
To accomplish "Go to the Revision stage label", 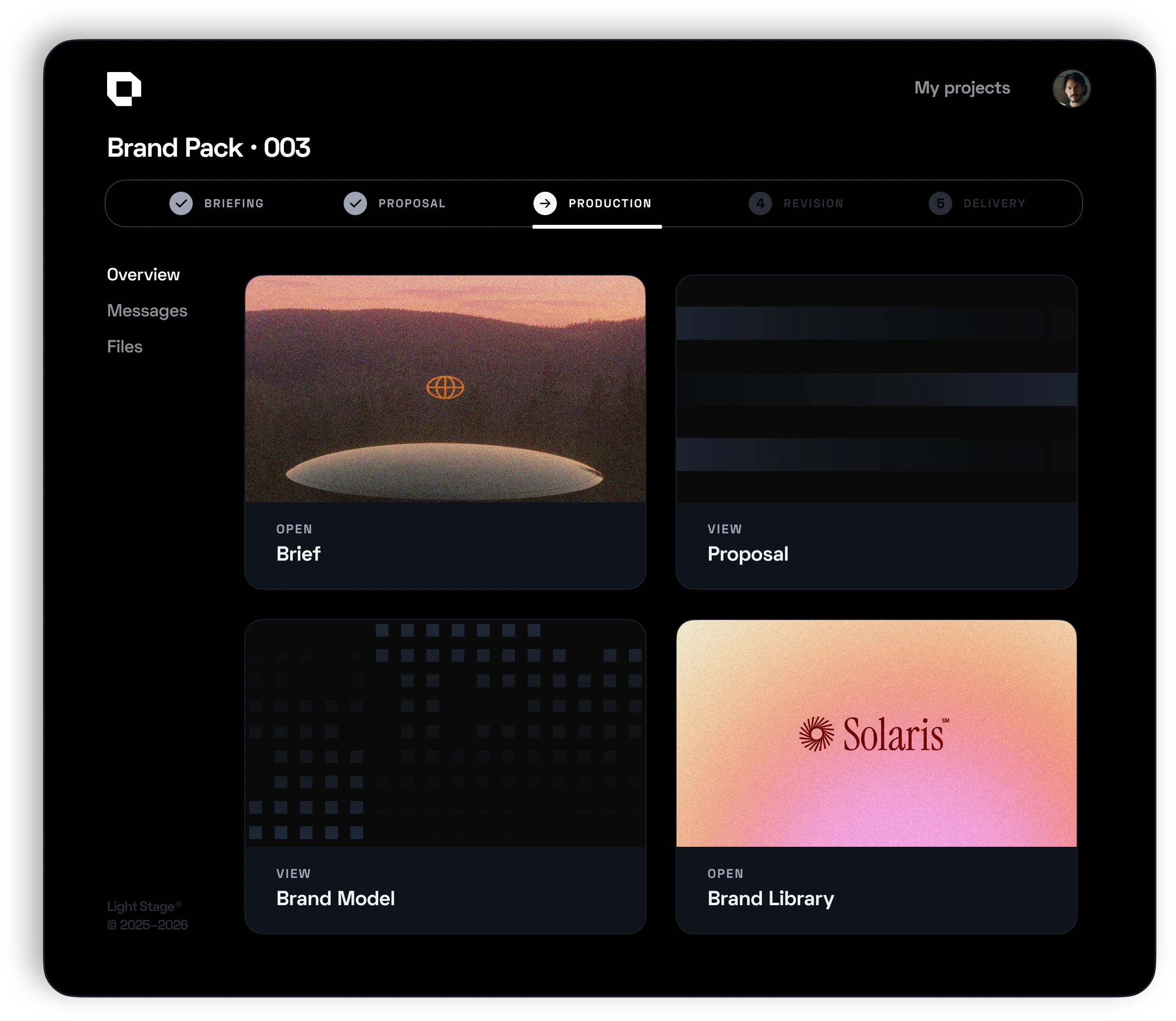I will pyautogui.click(x=813, y=203).
